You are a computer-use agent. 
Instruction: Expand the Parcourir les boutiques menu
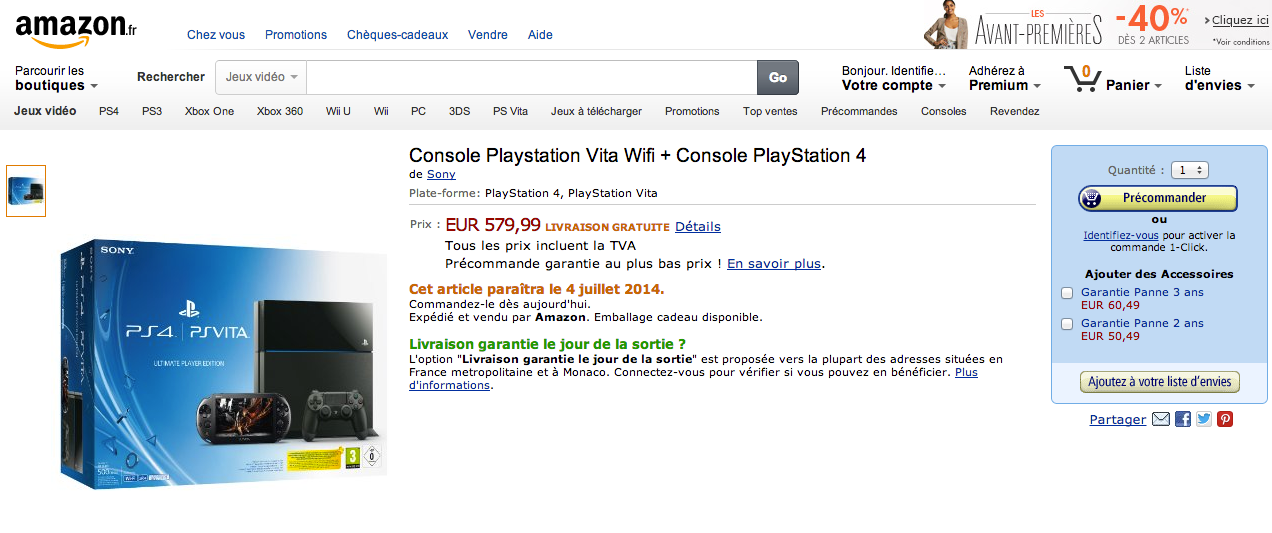click(x=56, y=79)
